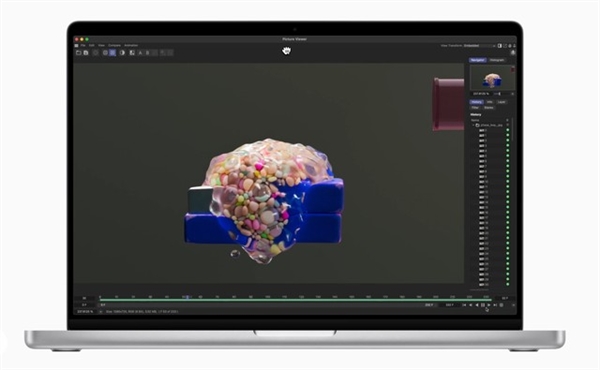The height and width of the screenshot is (370, 600).
Task: Select the History tab
Action: 477,102
